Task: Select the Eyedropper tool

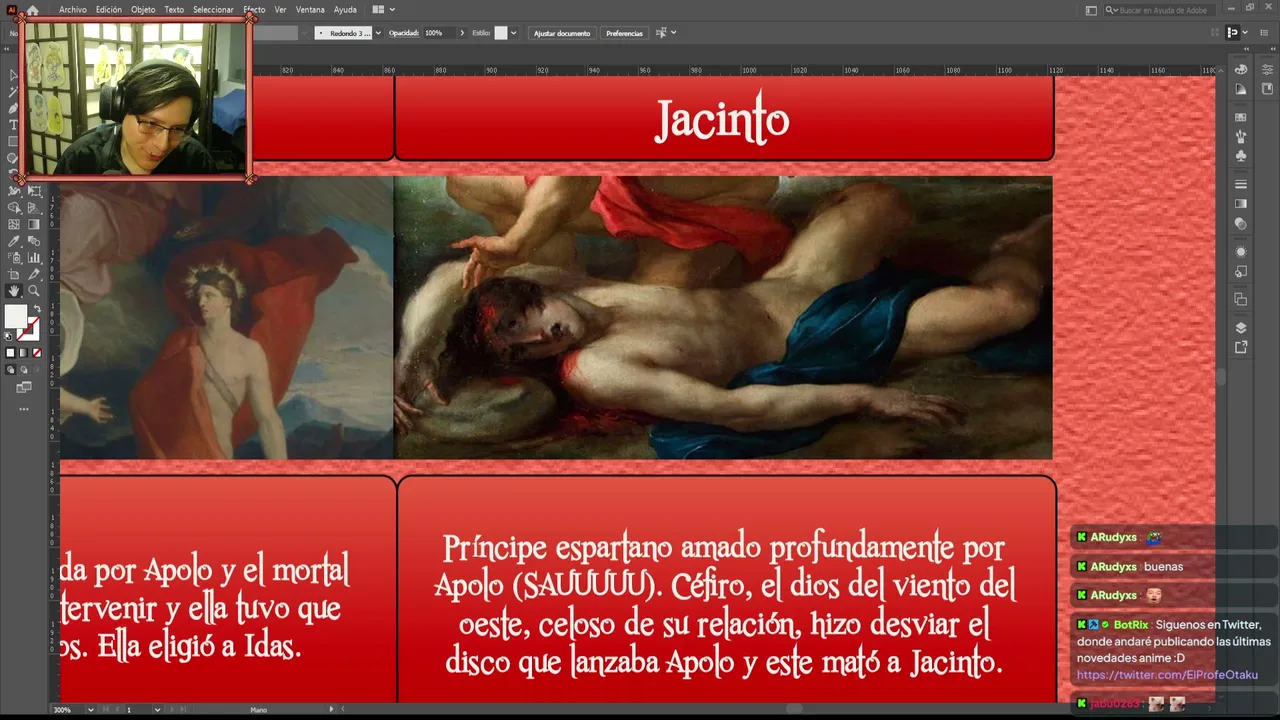Action: click(x=14, y=241)
